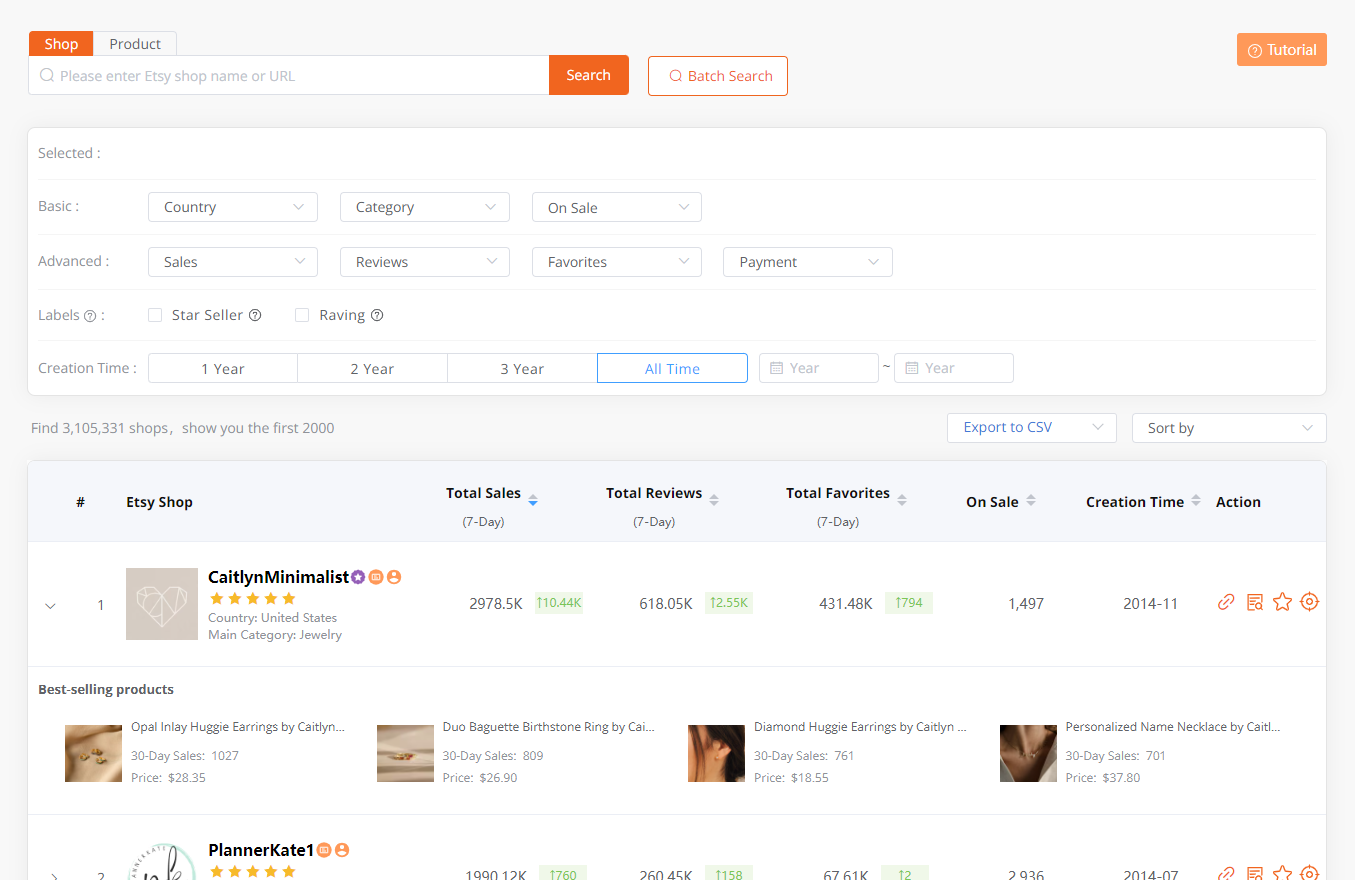Click the Star Seller help question icon

[256, 314]
